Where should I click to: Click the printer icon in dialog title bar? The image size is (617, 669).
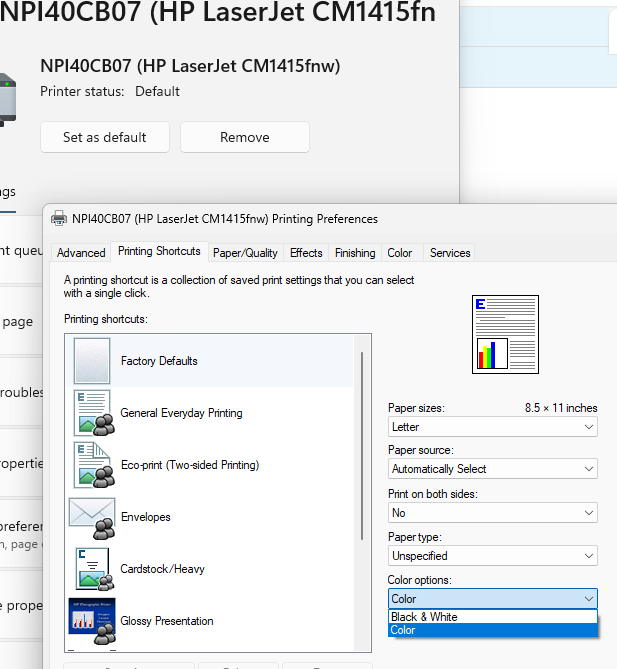tap(59, 218)
